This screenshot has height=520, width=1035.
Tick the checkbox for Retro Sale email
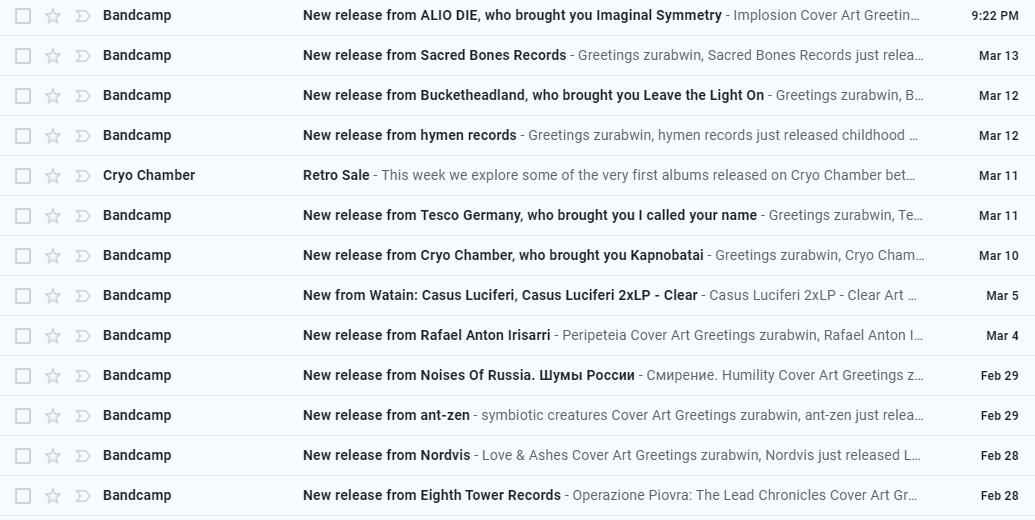pyautogui.click(x=23, y=176)
